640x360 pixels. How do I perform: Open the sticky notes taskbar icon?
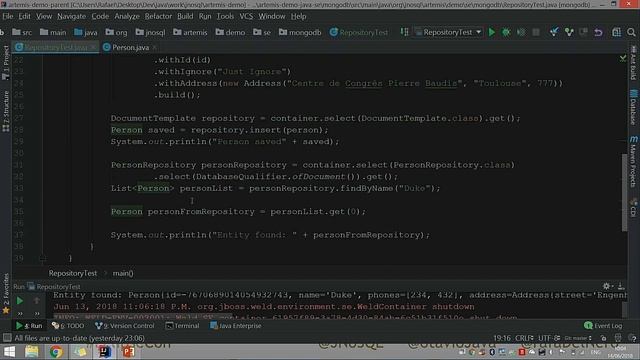pyautogui.click(x=80, y=351)
